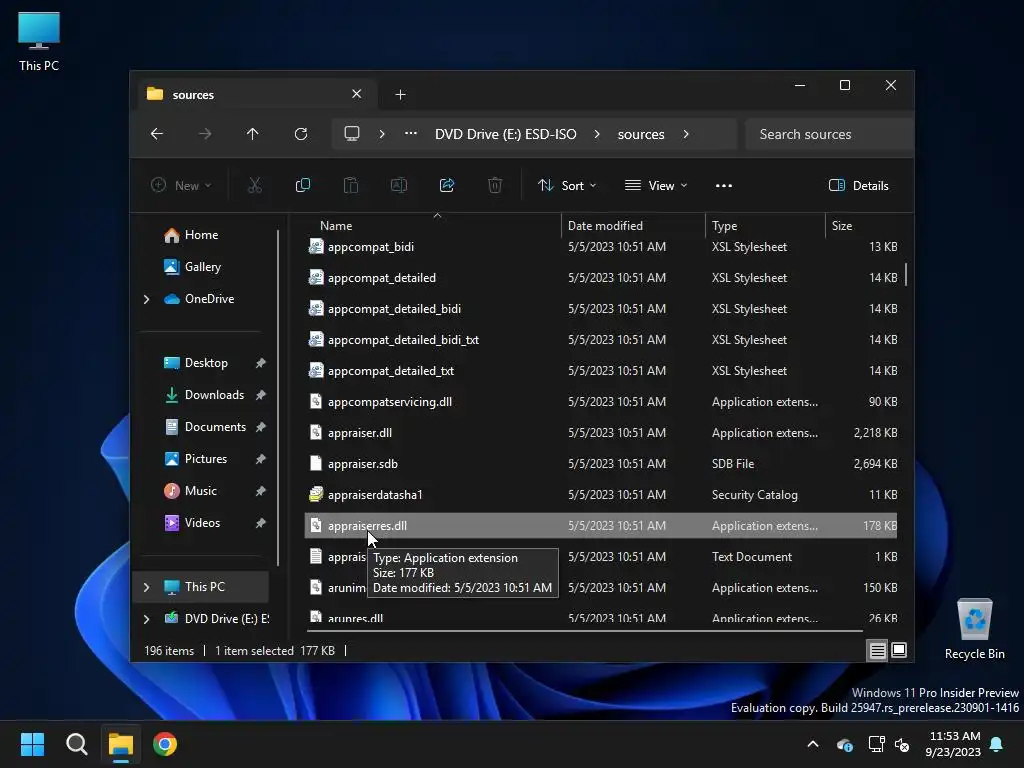Click DVD Drive (E:) ESD-ISO breadcrumb

tap(505, 134)
